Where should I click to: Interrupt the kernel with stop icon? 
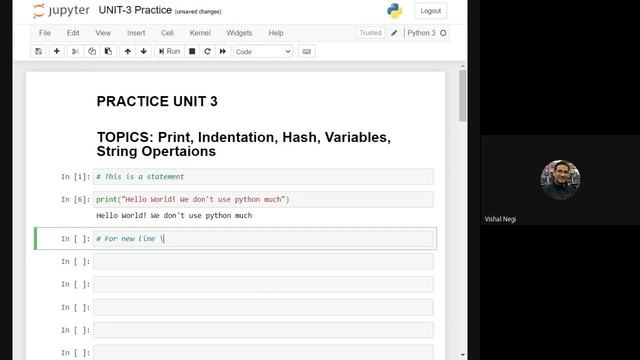click(192, 51)
